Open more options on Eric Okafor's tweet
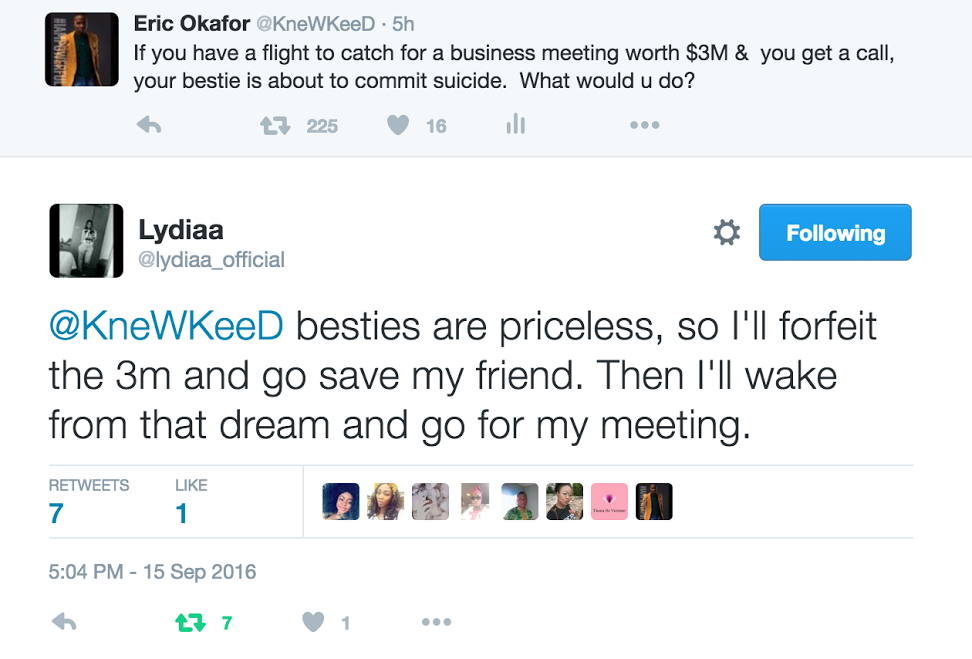Image resolution: width=972 pixels, height=659 pixels. [644, 125]
